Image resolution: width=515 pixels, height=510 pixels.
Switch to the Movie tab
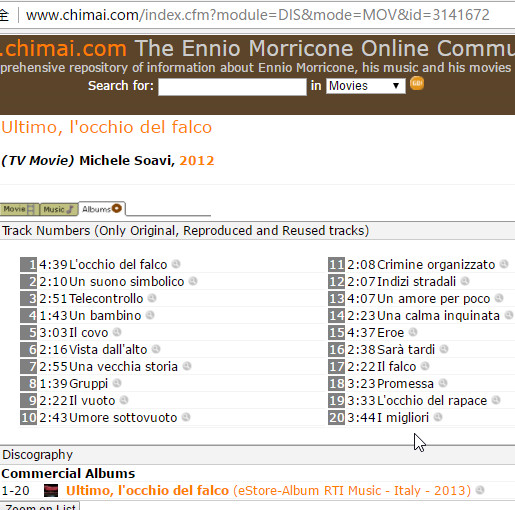(x=19, y=209)
